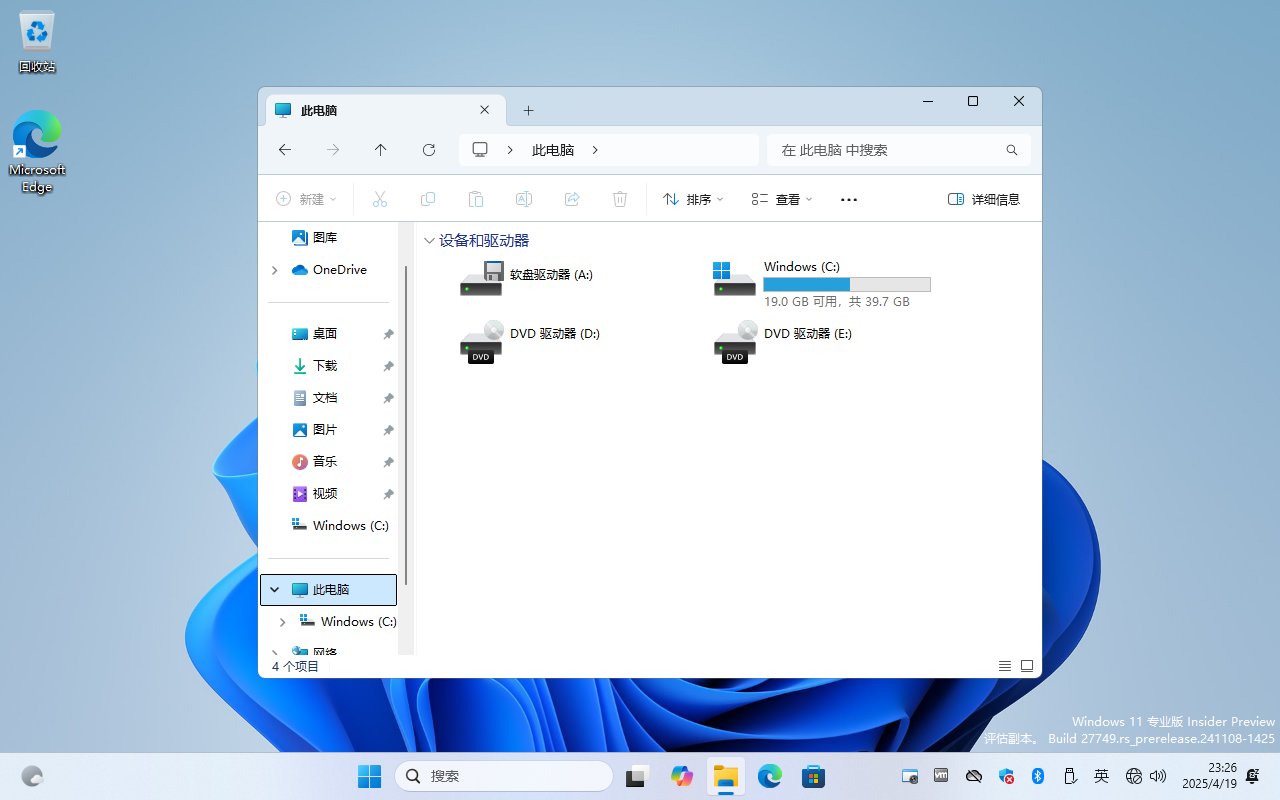Open the volume speaker tray icon
This screenshot has width=1280, height=800.
coord(1158,776)
